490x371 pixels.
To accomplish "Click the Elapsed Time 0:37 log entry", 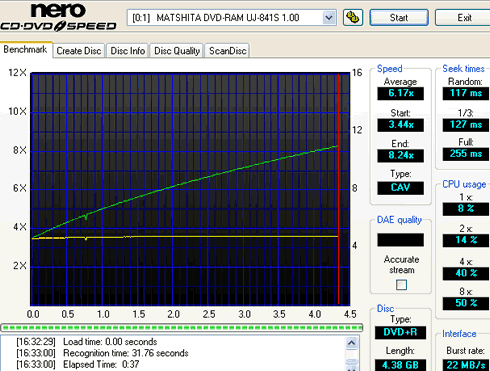I will [x=78, y=365].
